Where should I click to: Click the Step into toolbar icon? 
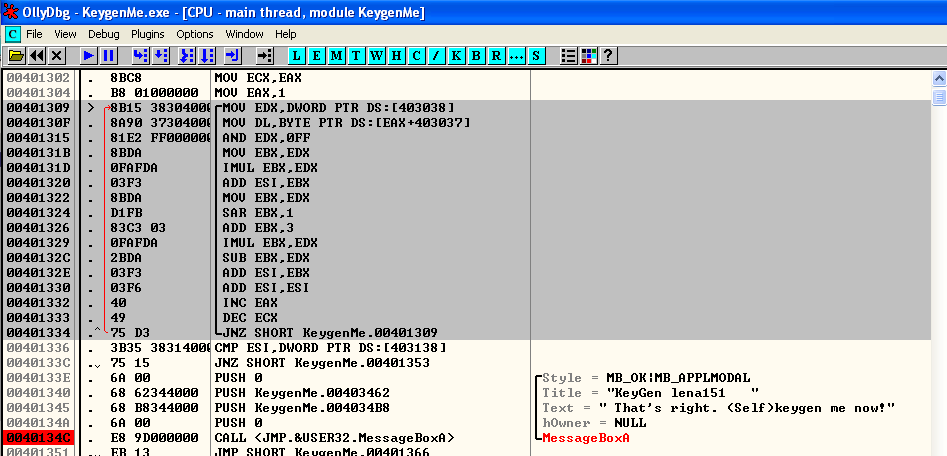point(141,56)
